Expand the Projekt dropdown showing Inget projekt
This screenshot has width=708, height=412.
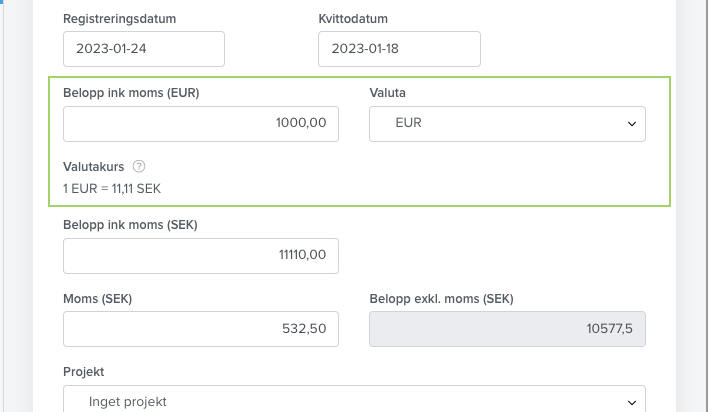point(354,399)
